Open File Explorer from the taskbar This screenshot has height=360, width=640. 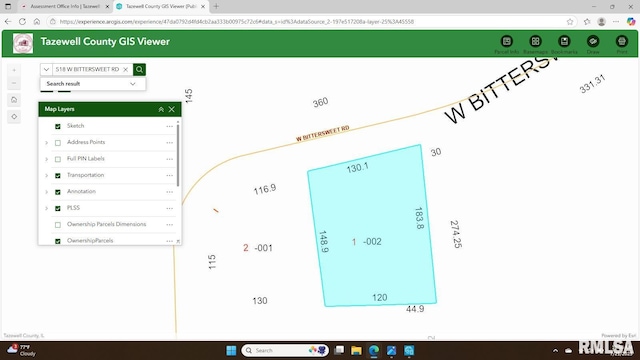tap(356, 351)
